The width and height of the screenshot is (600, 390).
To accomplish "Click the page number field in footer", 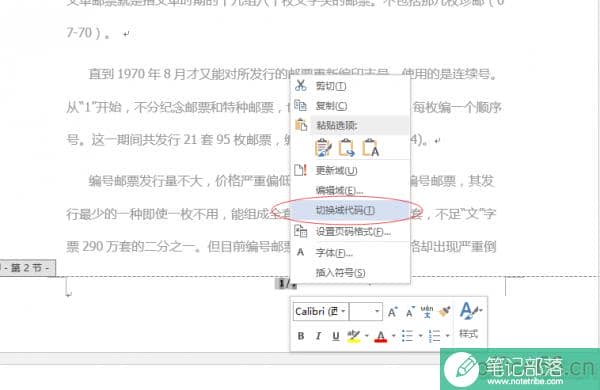I will 285,284.
